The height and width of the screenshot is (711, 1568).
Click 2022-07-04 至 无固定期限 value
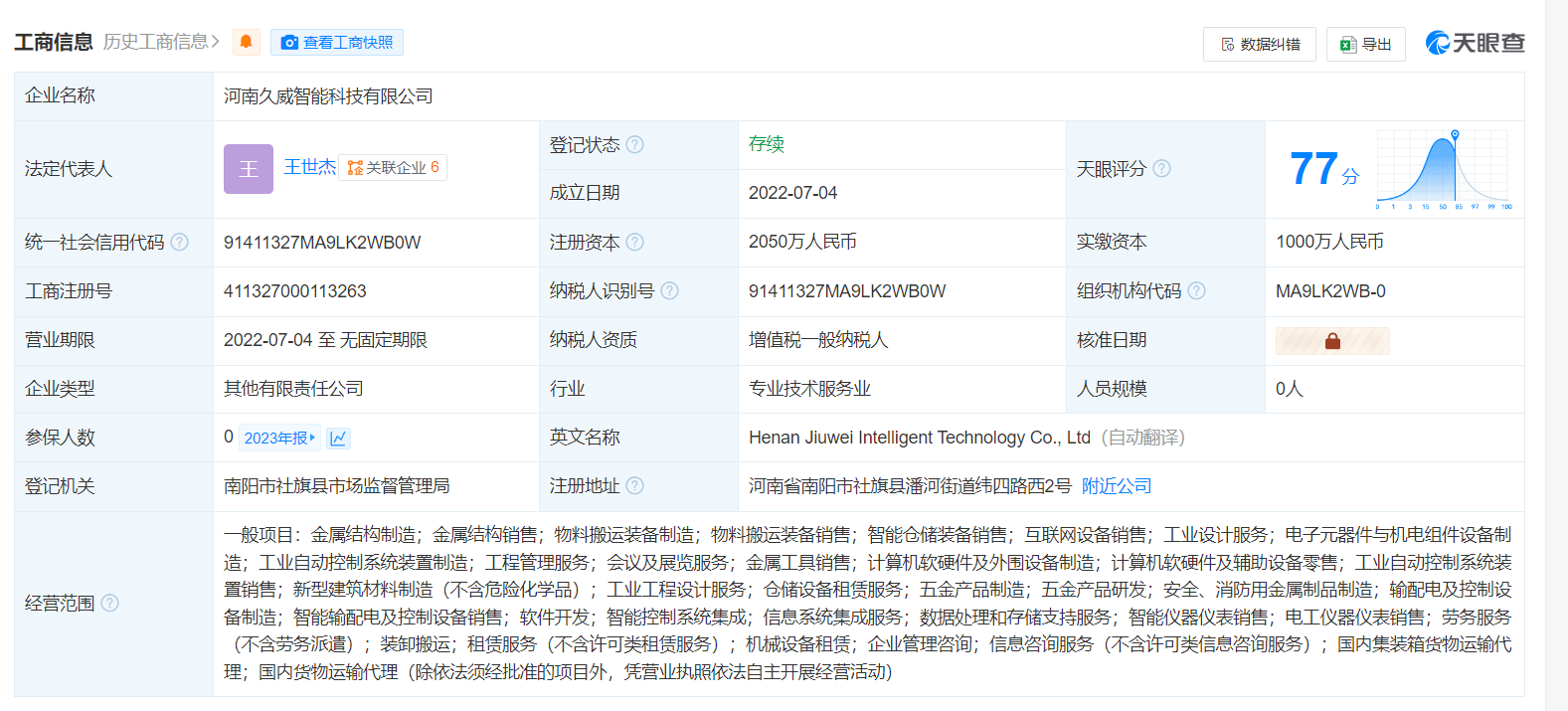[x=325, y=340]
